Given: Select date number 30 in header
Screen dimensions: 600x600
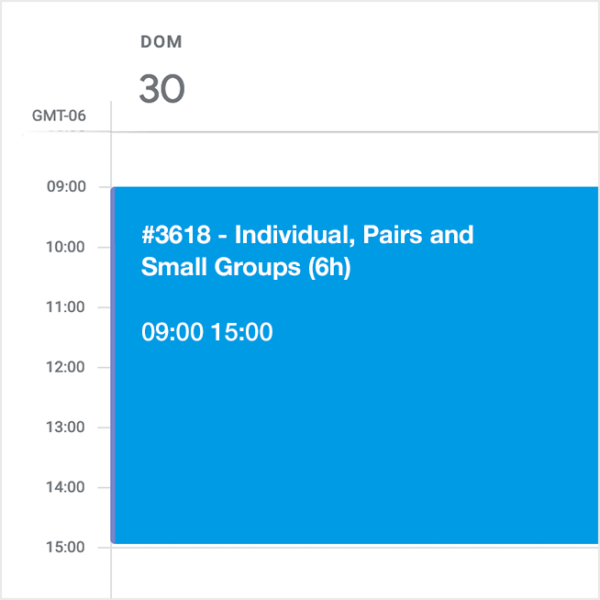Looking at the screenshot, I should (x=161, y=89).
